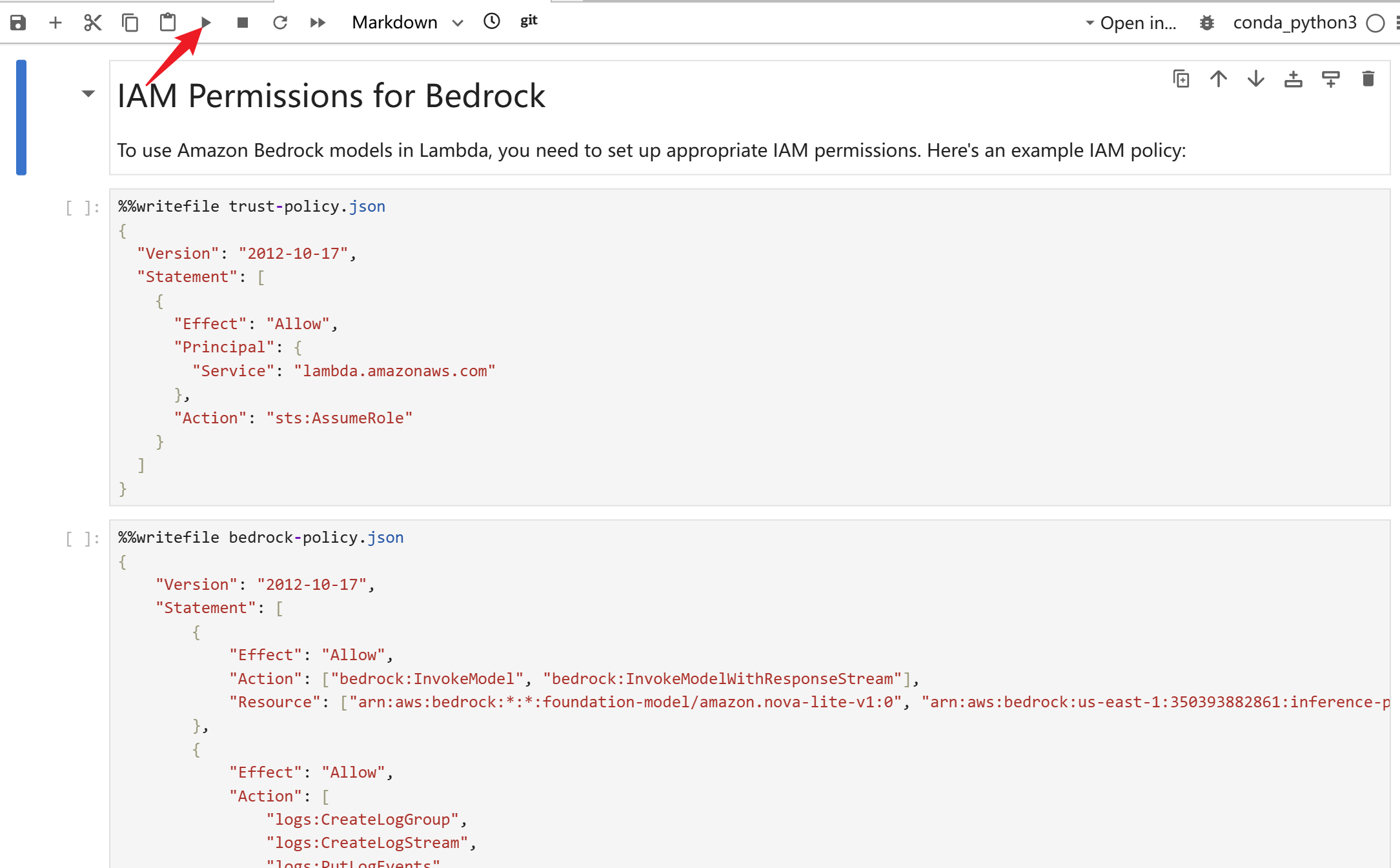
Task: Click the "%%writefile trust-policy.json" line
Action: [252, 207]
